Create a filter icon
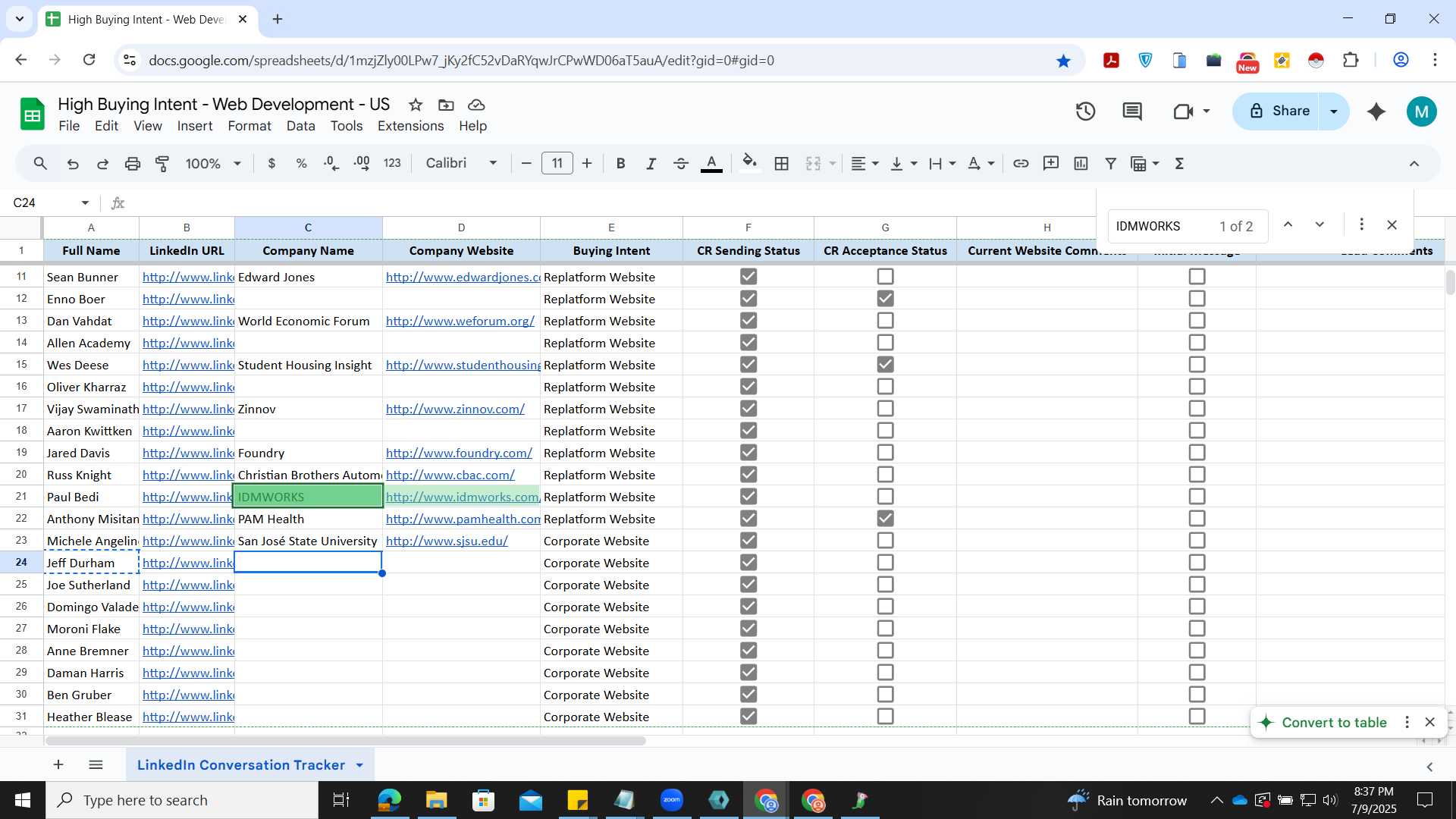This screenshot has height=819, width=1456. [1111, 164]
